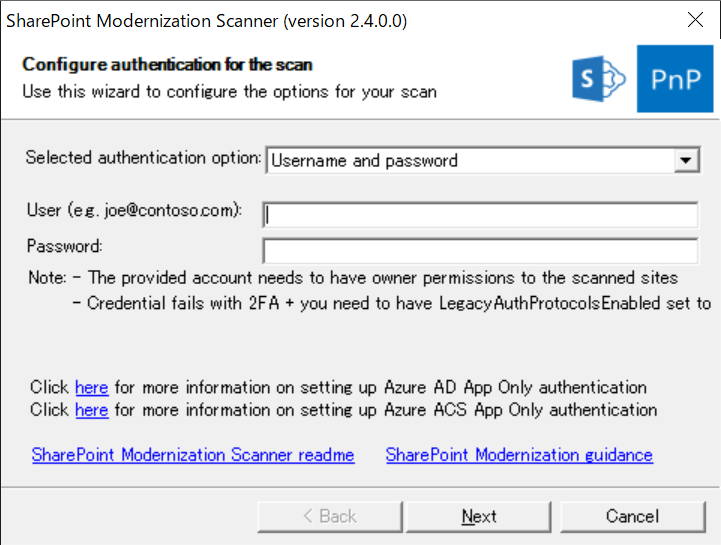Open SharePoint Modernization Scanner readme link
Viewport: 721px width, 545px height.
(193, 455)
